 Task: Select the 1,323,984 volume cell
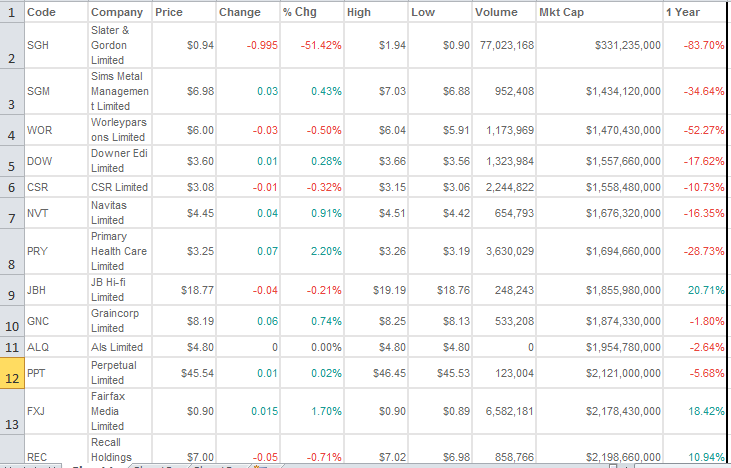pos(503,161)
